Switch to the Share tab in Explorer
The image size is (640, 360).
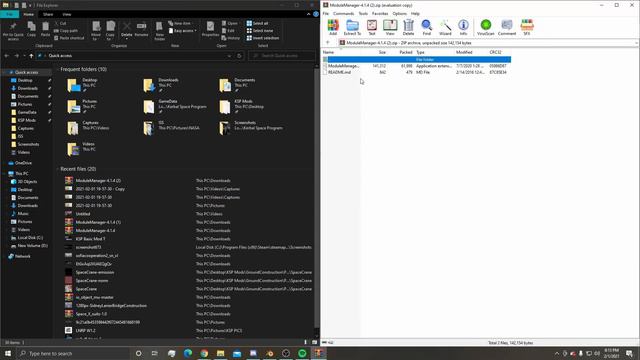48,14
